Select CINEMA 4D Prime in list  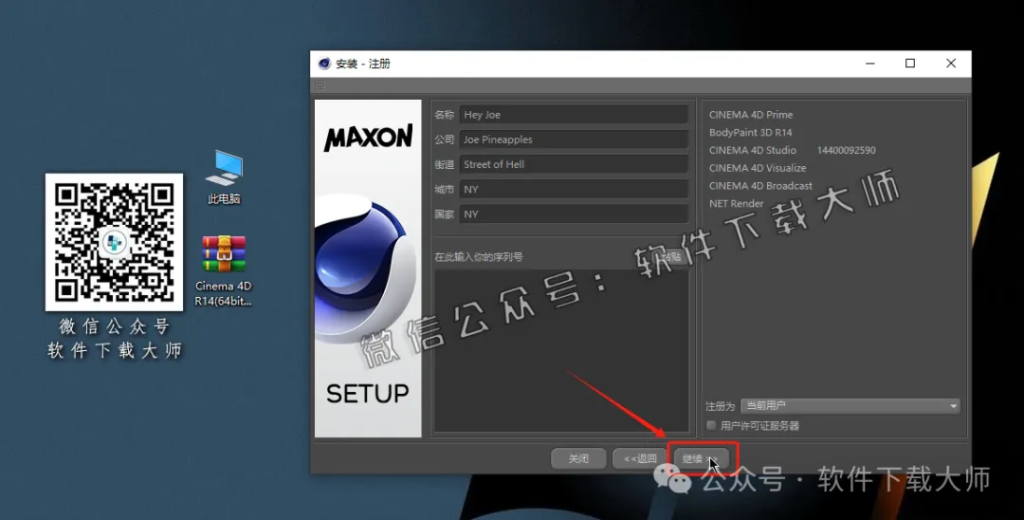751,114
